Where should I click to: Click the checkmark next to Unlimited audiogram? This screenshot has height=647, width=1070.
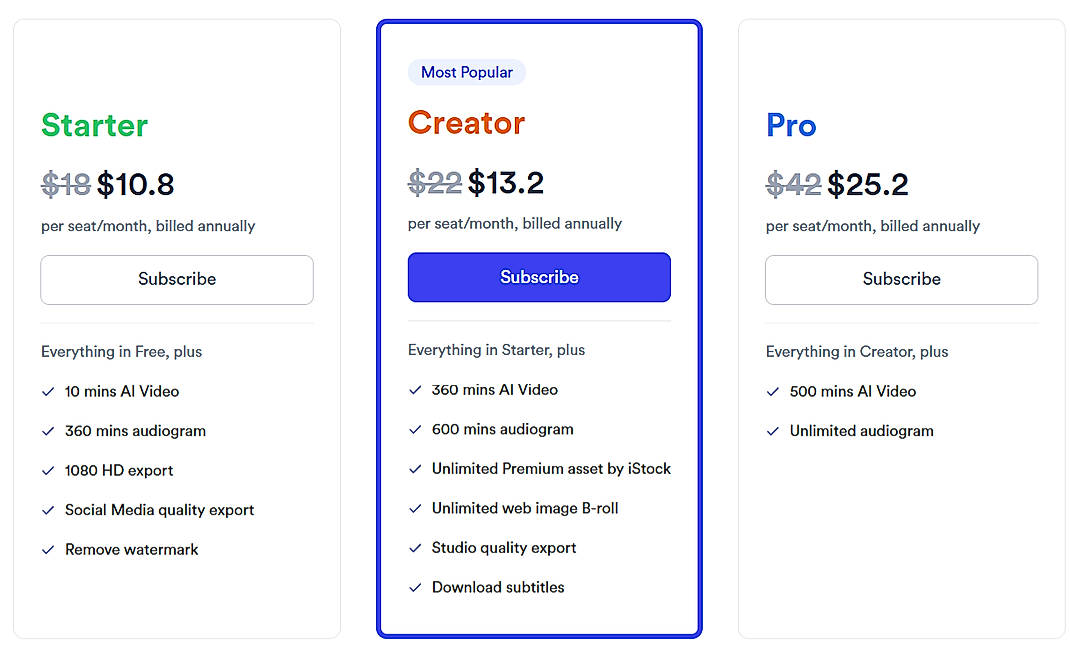(x=772, y=431)
